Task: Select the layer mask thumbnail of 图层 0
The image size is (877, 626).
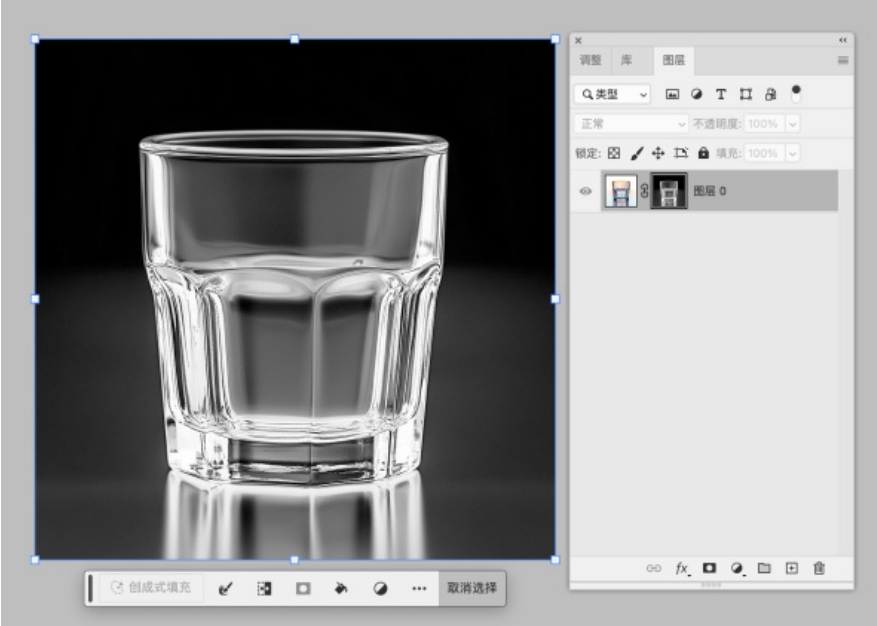Action: [x=667, y=191]
